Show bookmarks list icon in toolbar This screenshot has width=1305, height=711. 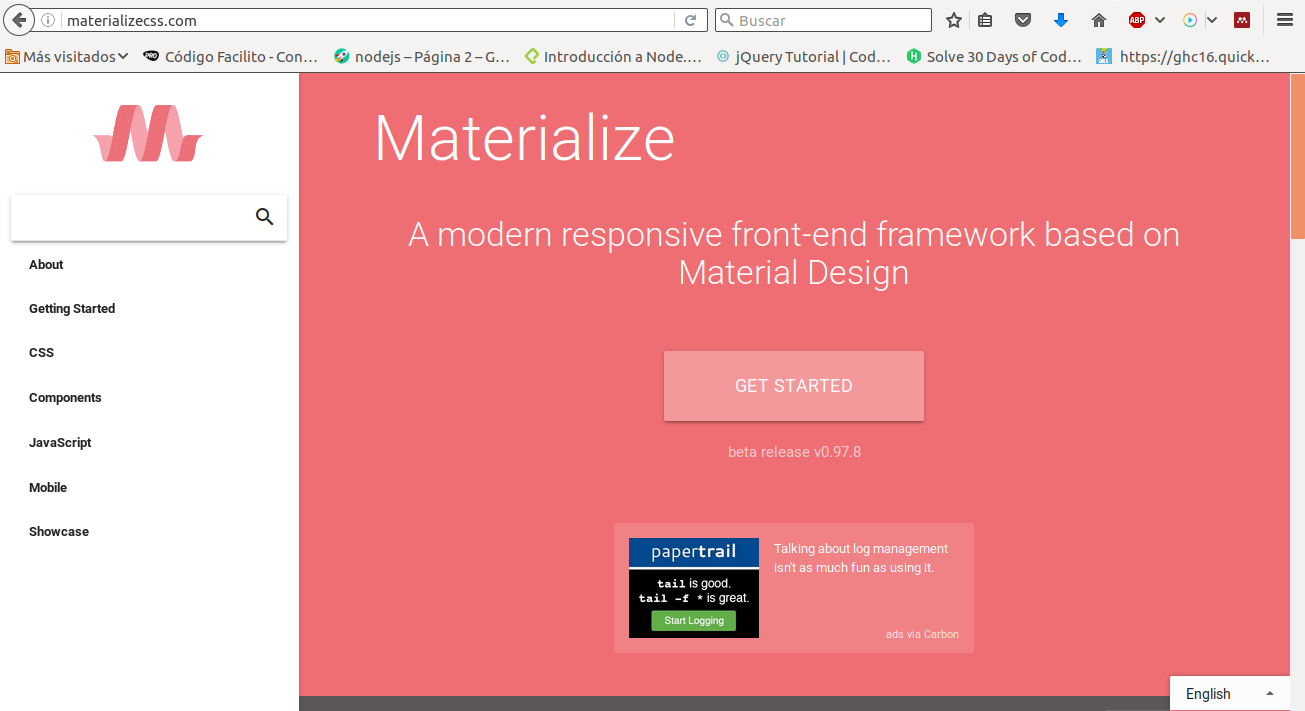coord(985,20)
